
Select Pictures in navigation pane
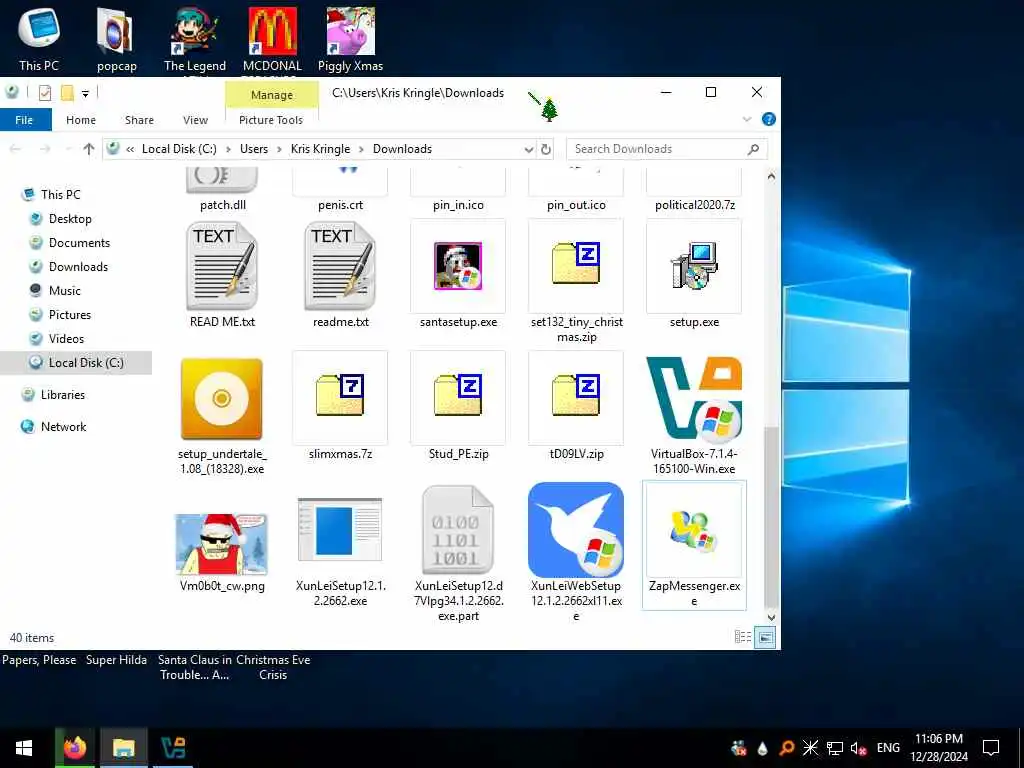(x=69, y=315)
